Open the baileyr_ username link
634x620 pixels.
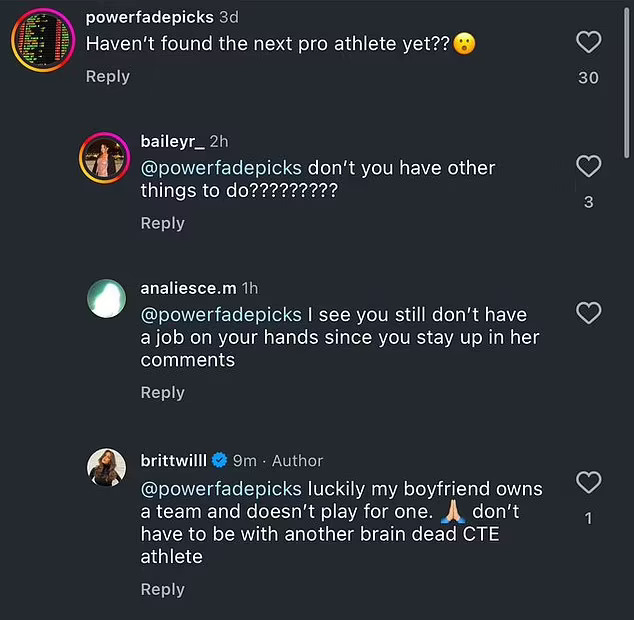171,141
